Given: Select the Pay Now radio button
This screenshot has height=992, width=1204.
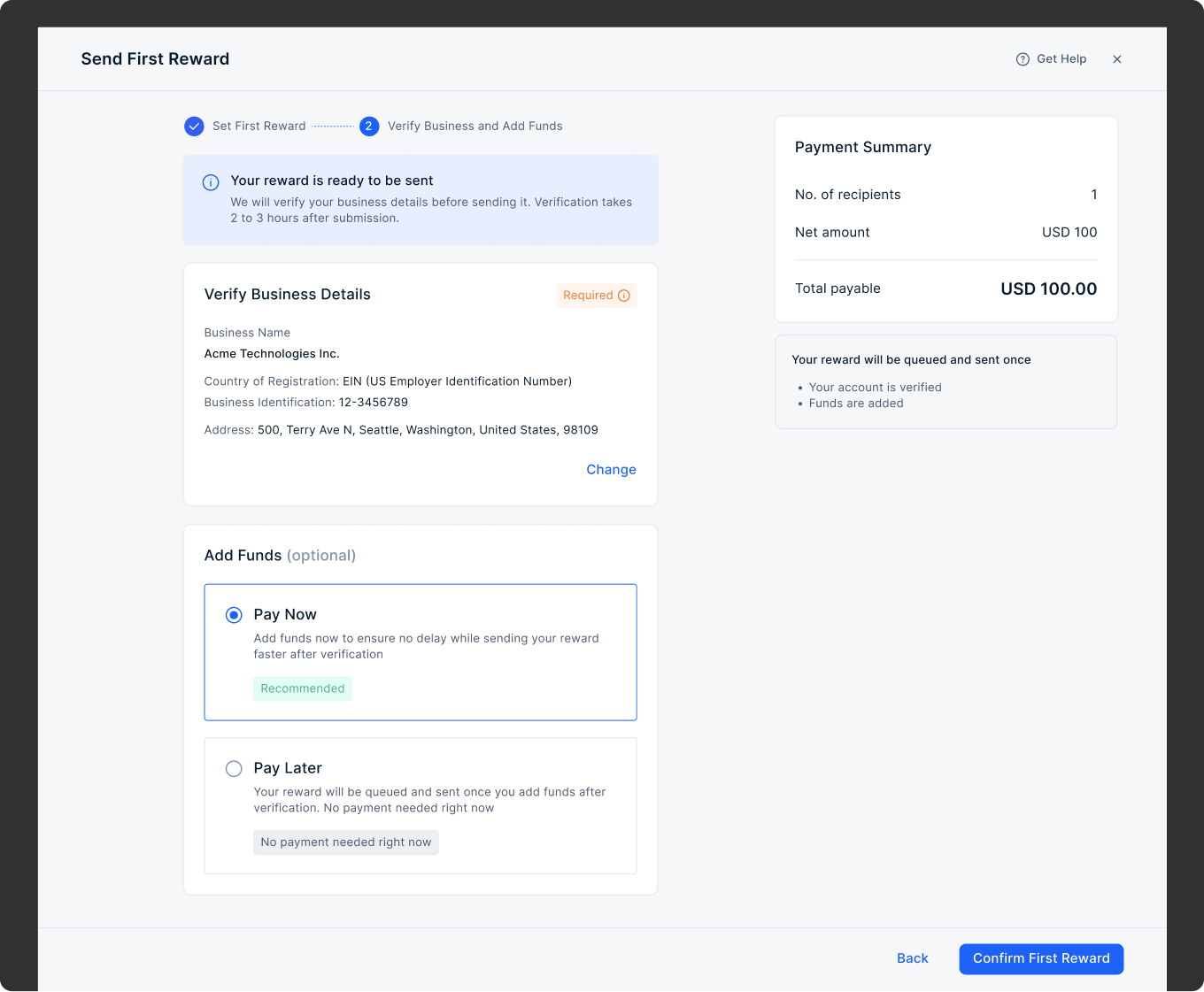Looking at the screenshot, I should 234,615.
